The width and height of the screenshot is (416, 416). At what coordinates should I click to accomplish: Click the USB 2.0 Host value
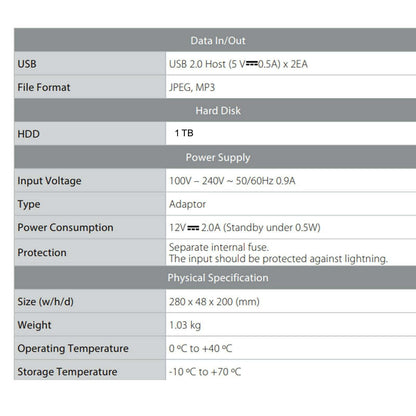[238, 64]
